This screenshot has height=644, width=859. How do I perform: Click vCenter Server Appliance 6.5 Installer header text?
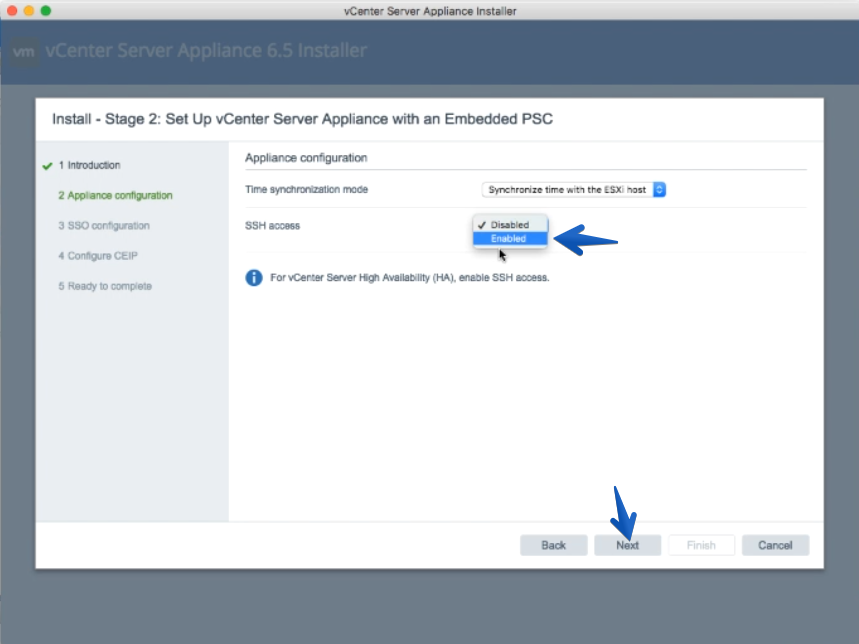click(206, 50)
